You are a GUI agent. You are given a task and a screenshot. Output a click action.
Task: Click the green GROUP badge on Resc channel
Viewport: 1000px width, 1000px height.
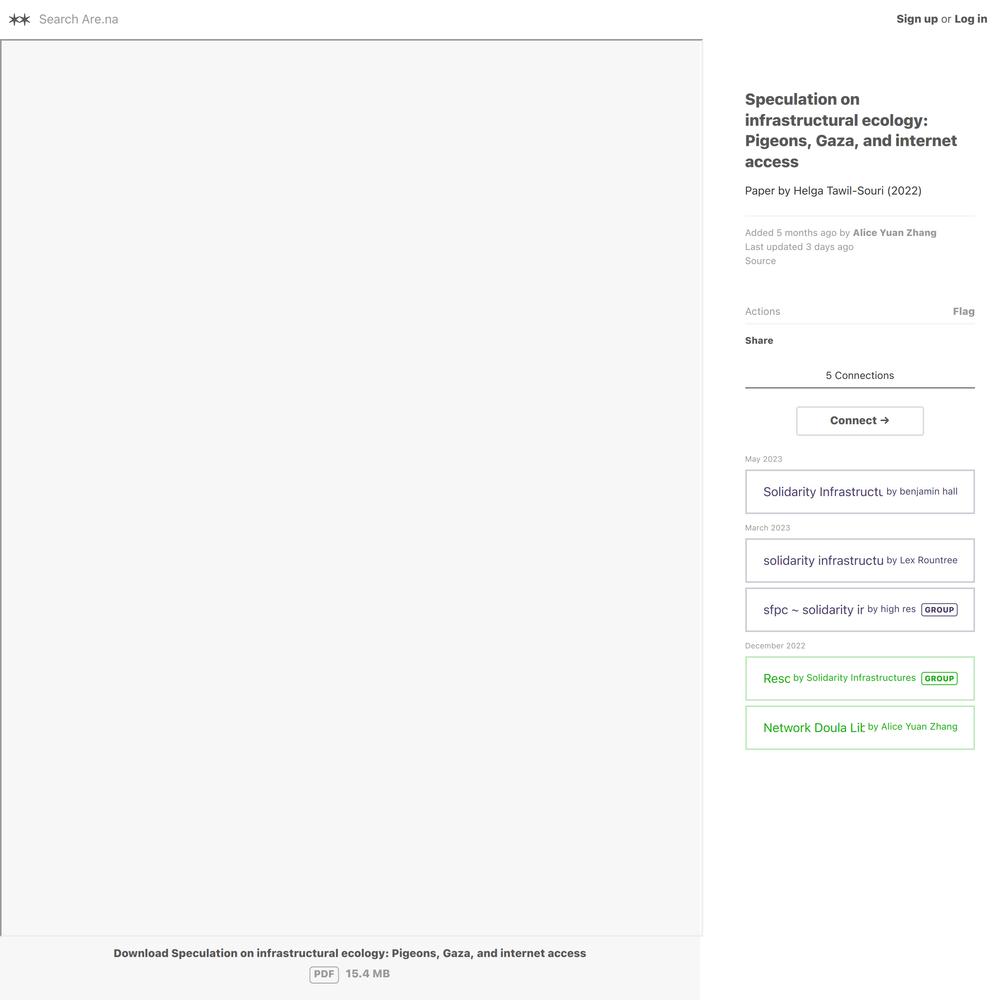[x=939, y=679]
